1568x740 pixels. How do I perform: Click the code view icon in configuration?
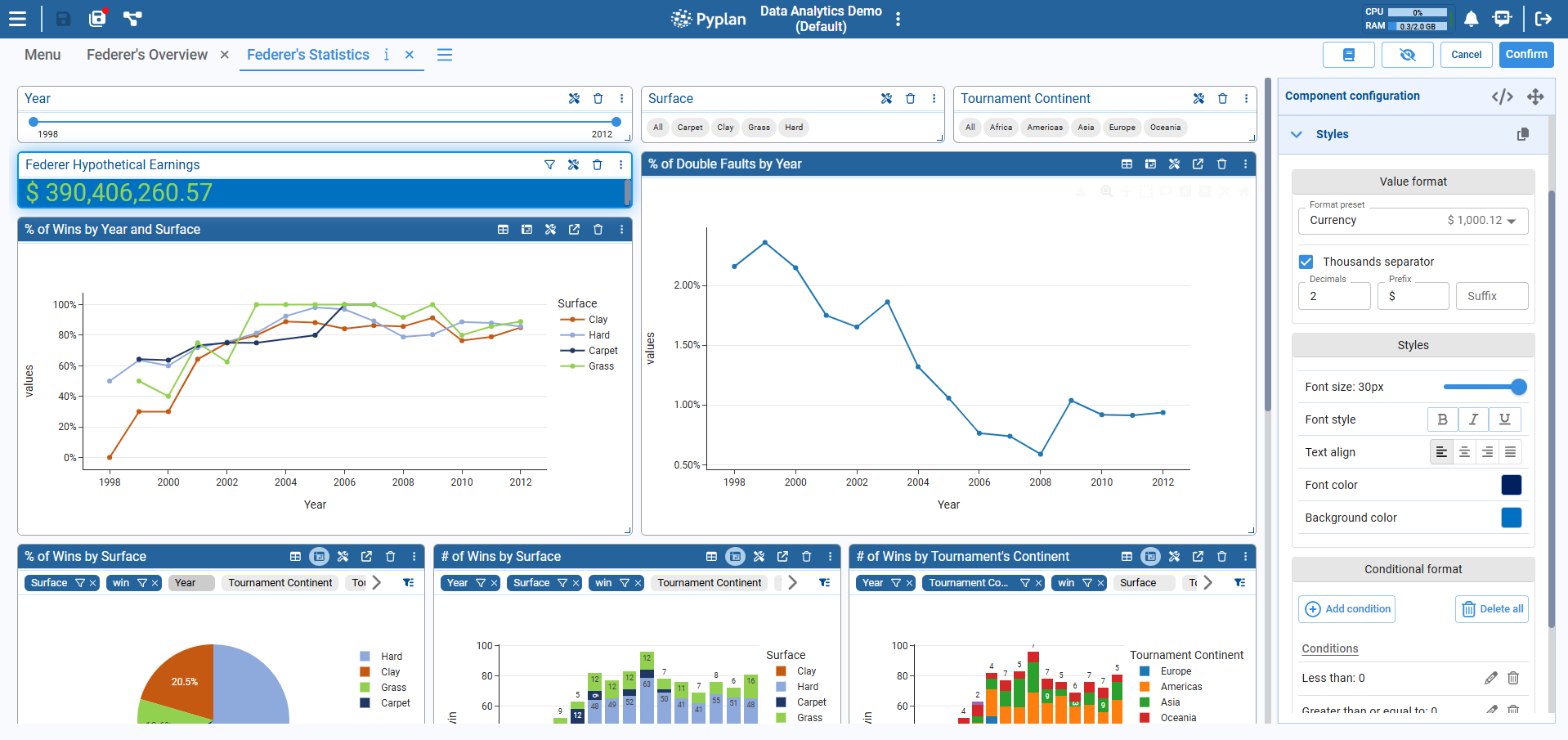coord(1502,96)
